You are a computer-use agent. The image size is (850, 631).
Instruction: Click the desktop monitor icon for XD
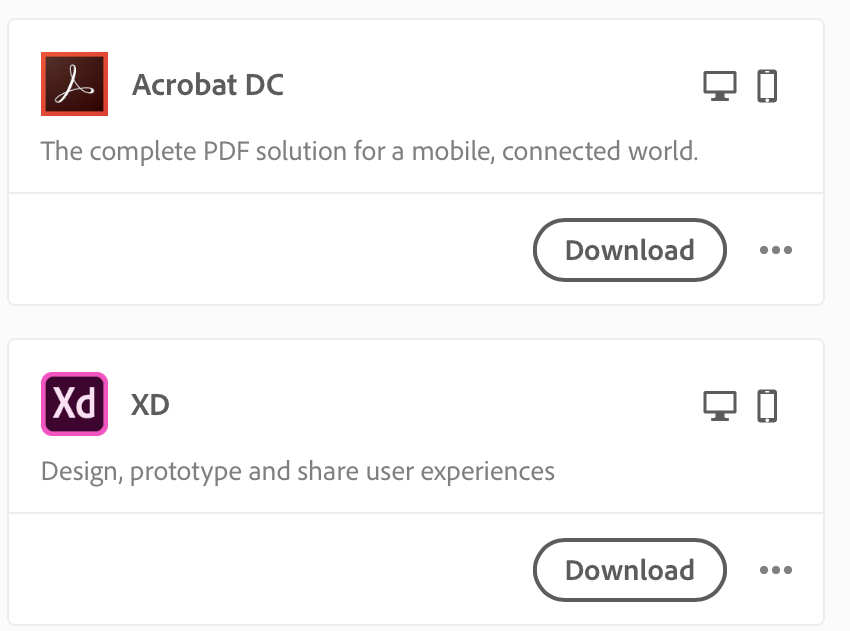[719, 406]
